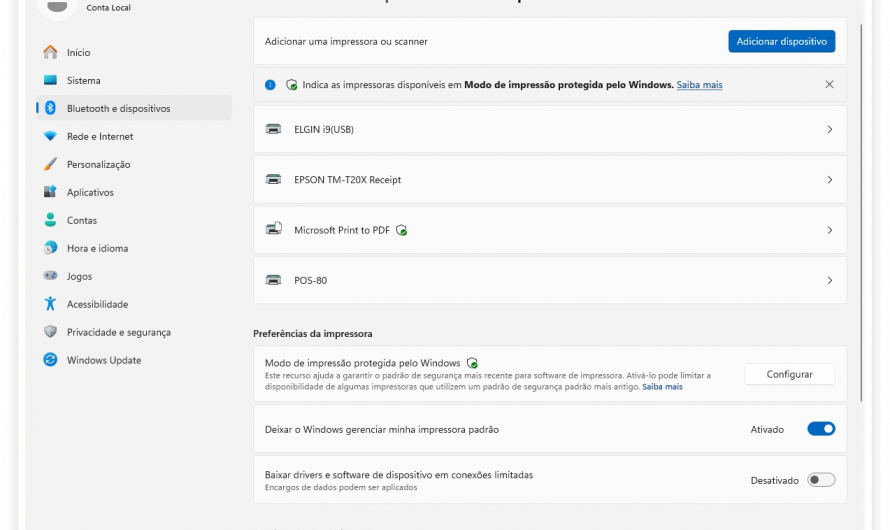
Task: Select the ELGIN i9(USB) printer name
Action: (x=324, y=129)
